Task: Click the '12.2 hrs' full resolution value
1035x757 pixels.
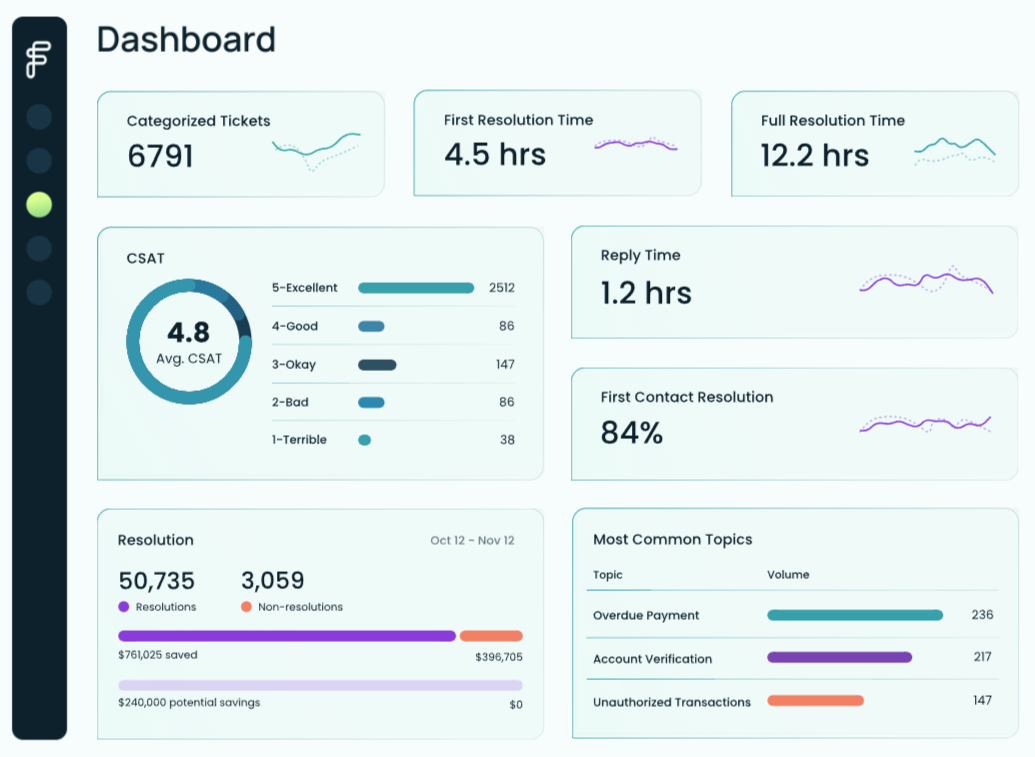Action: 815,156
